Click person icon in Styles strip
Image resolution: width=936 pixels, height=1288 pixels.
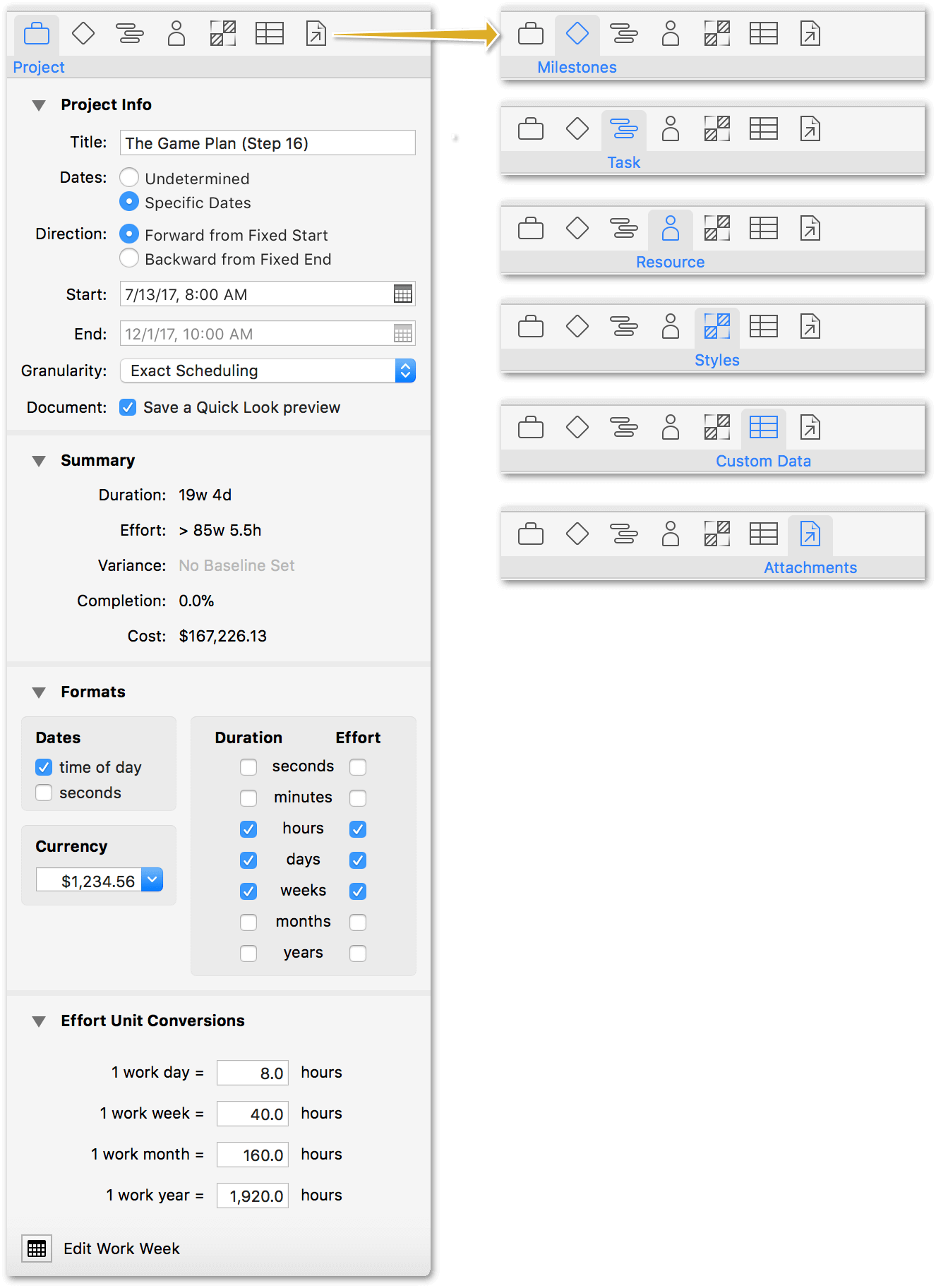pyautogui.click(x=671, y=326)
